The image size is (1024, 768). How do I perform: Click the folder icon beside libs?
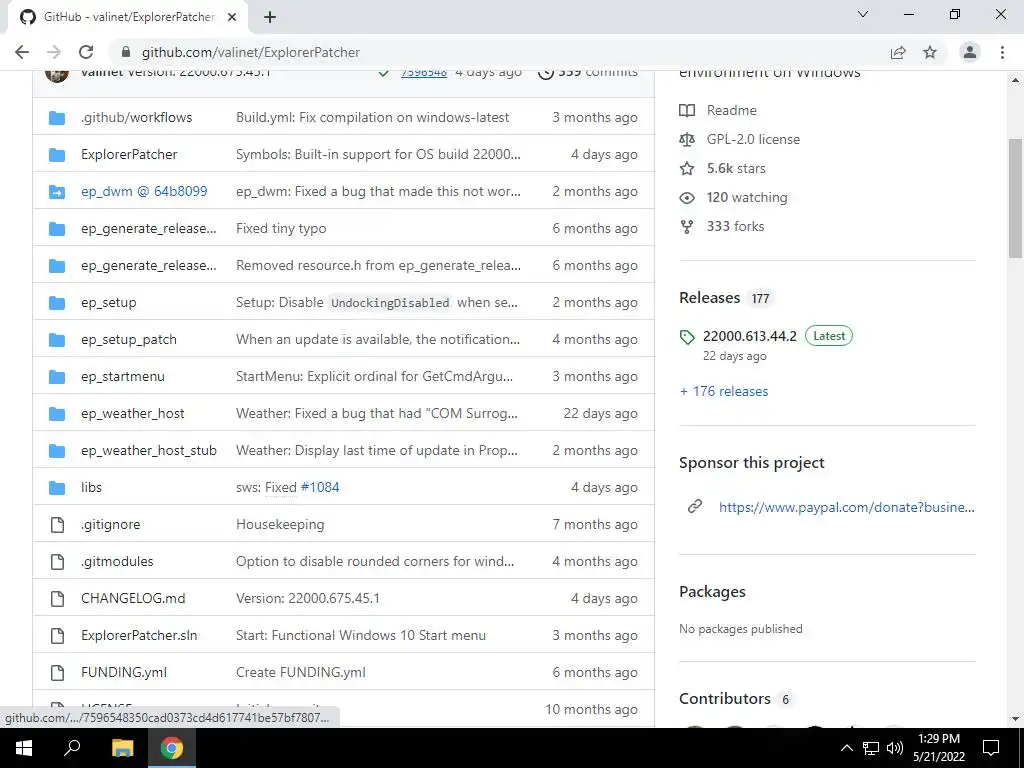tap(57, 488)
